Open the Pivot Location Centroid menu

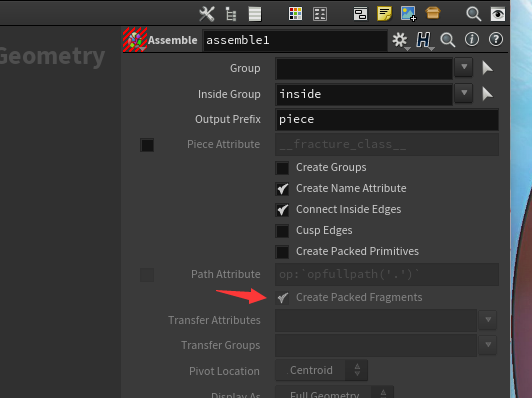tap(322, 370)
